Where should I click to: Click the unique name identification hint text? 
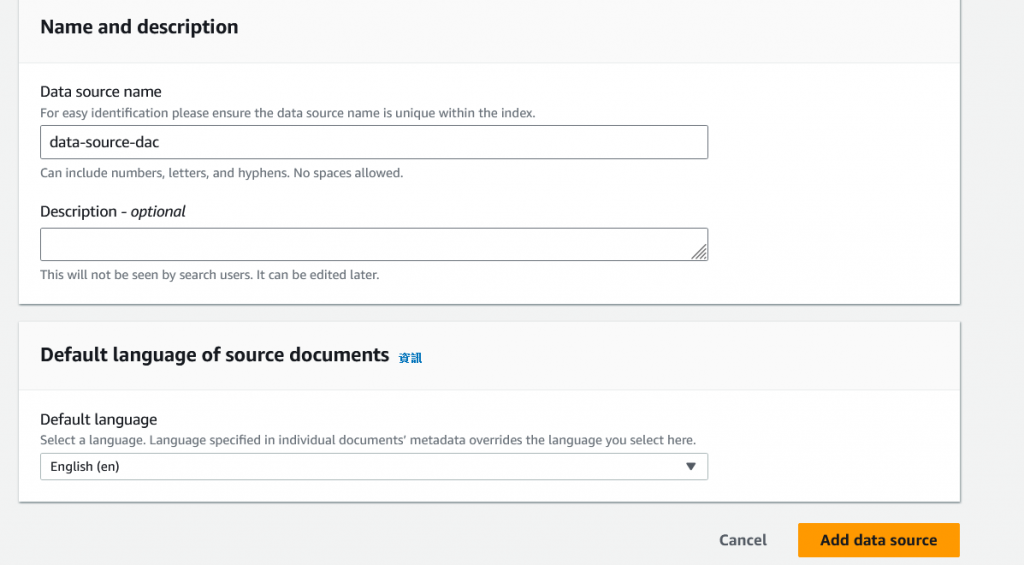[287, 113]
